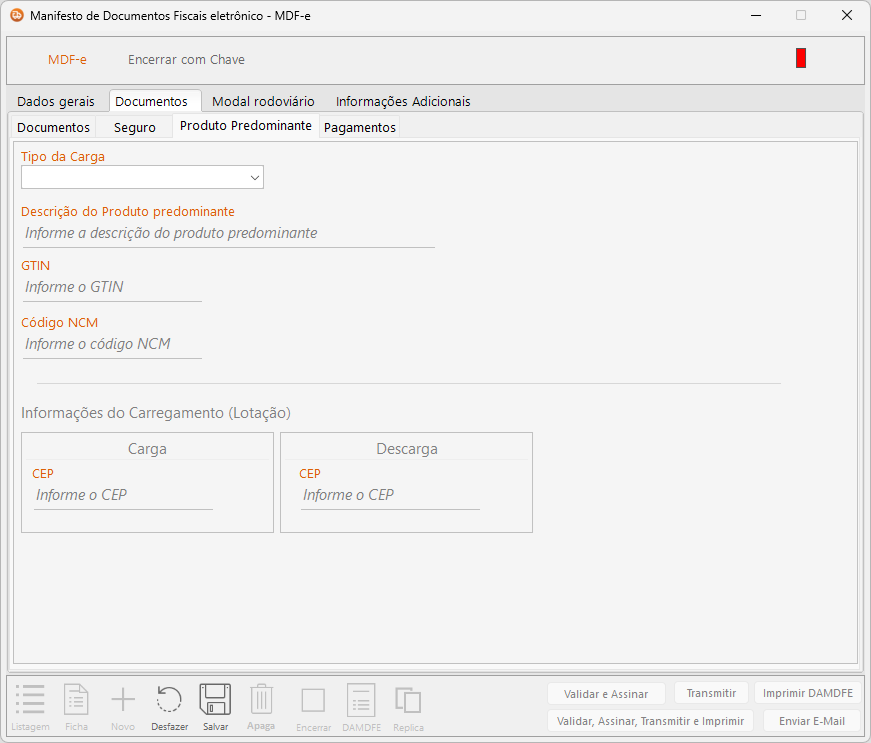The height and width of the screenshot is (743, 871).
Task: Click the Enviar E-Mail button
Action: (x=811, y=721)
